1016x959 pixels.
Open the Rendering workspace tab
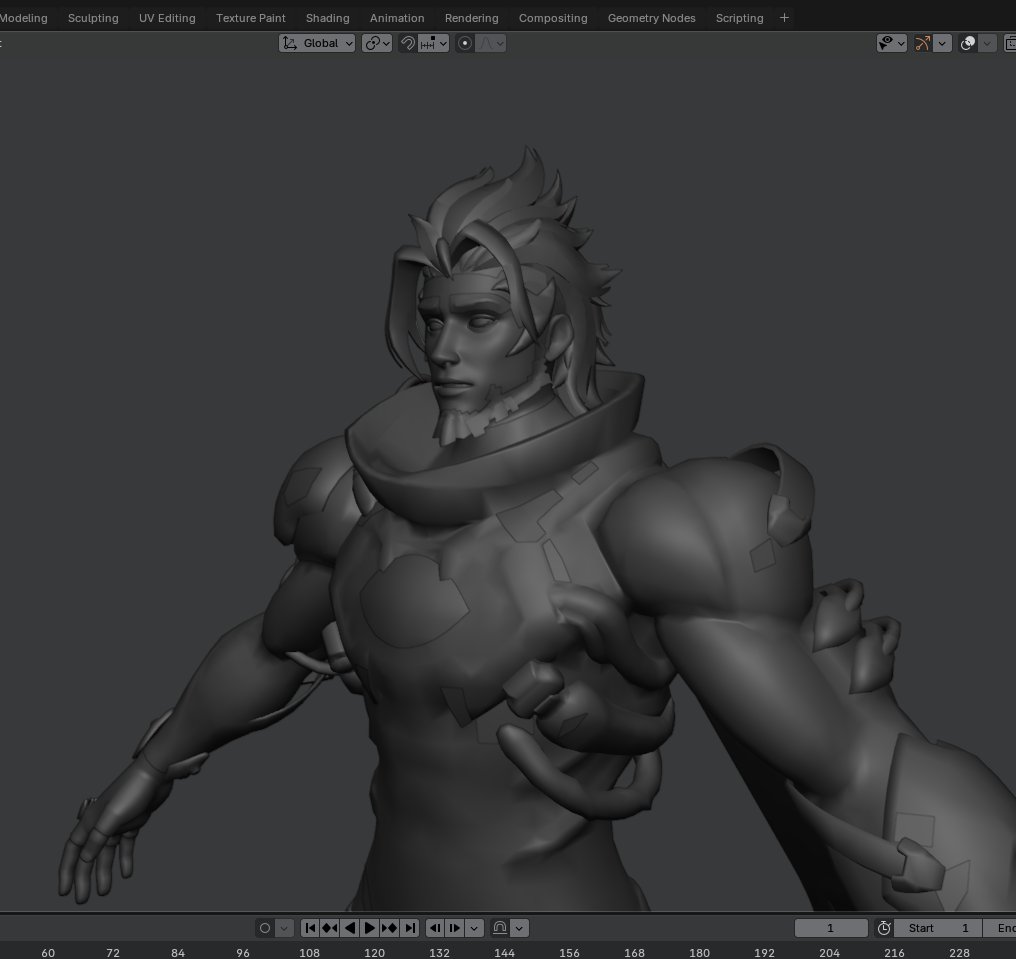(x=471, y=18)
